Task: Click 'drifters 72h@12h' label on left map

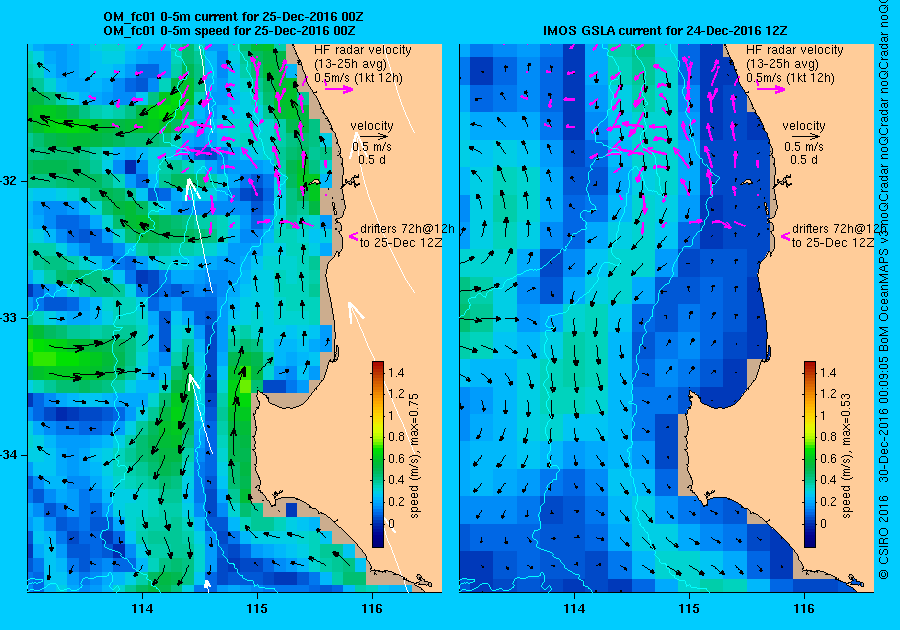Action: (x=407, y=228)
